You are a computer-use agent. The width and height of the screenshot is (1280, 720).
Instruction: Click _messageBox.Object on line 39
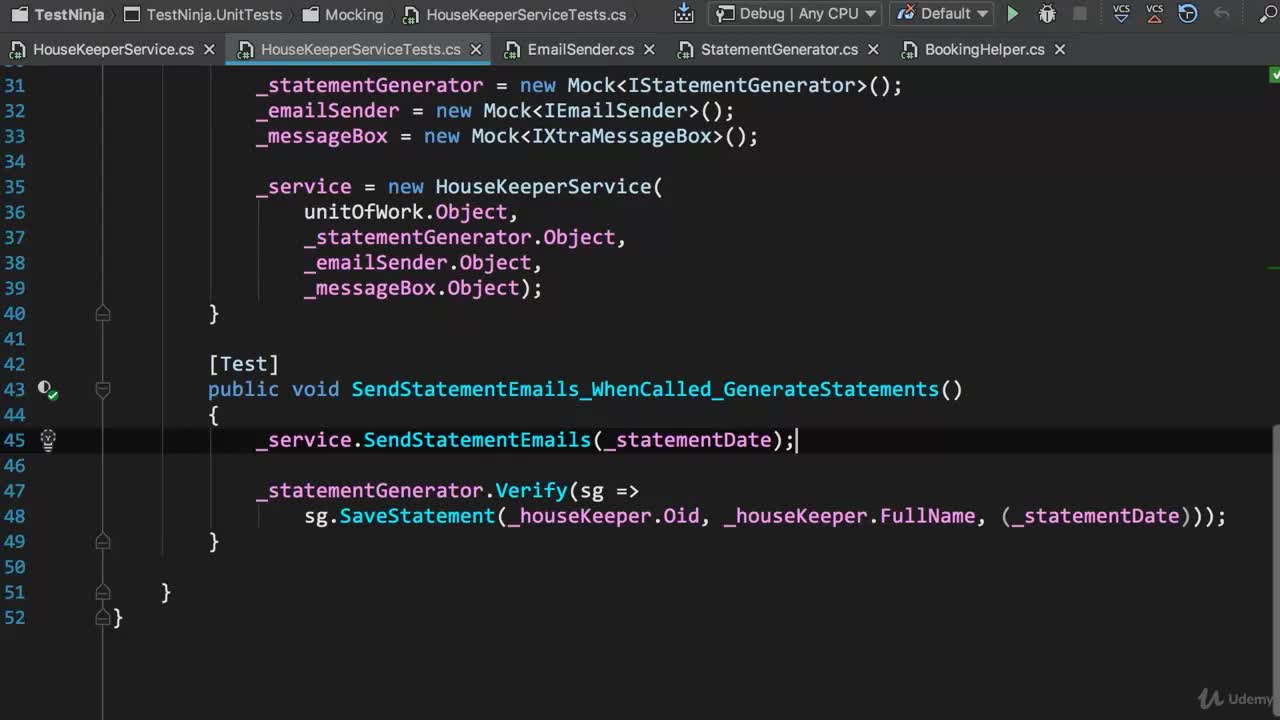411,288
